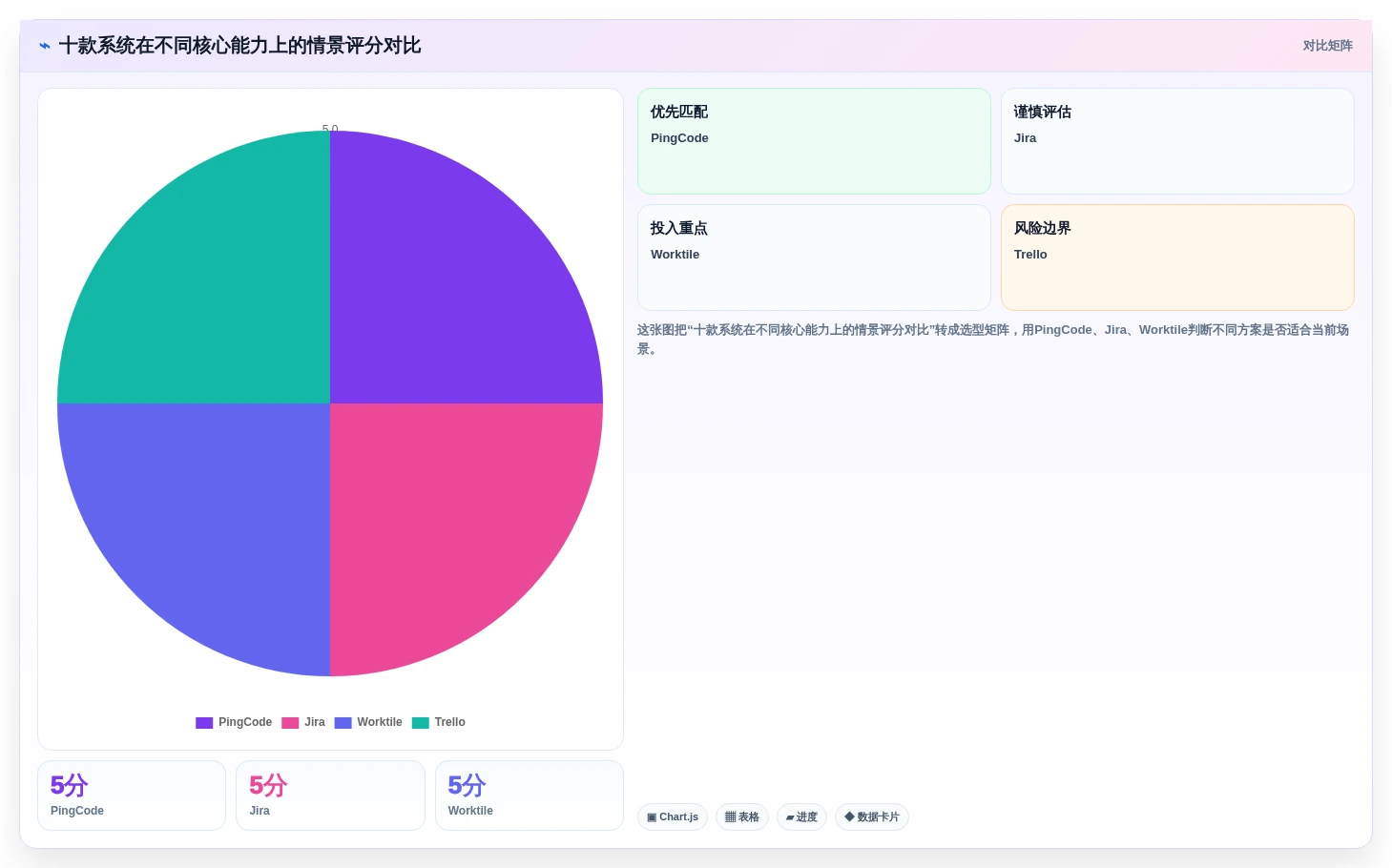Viewport: 1392px width, 868px height.
Task: Select the teal Trello pie slice
Action: pyautogui.click(x=215, y=286)
